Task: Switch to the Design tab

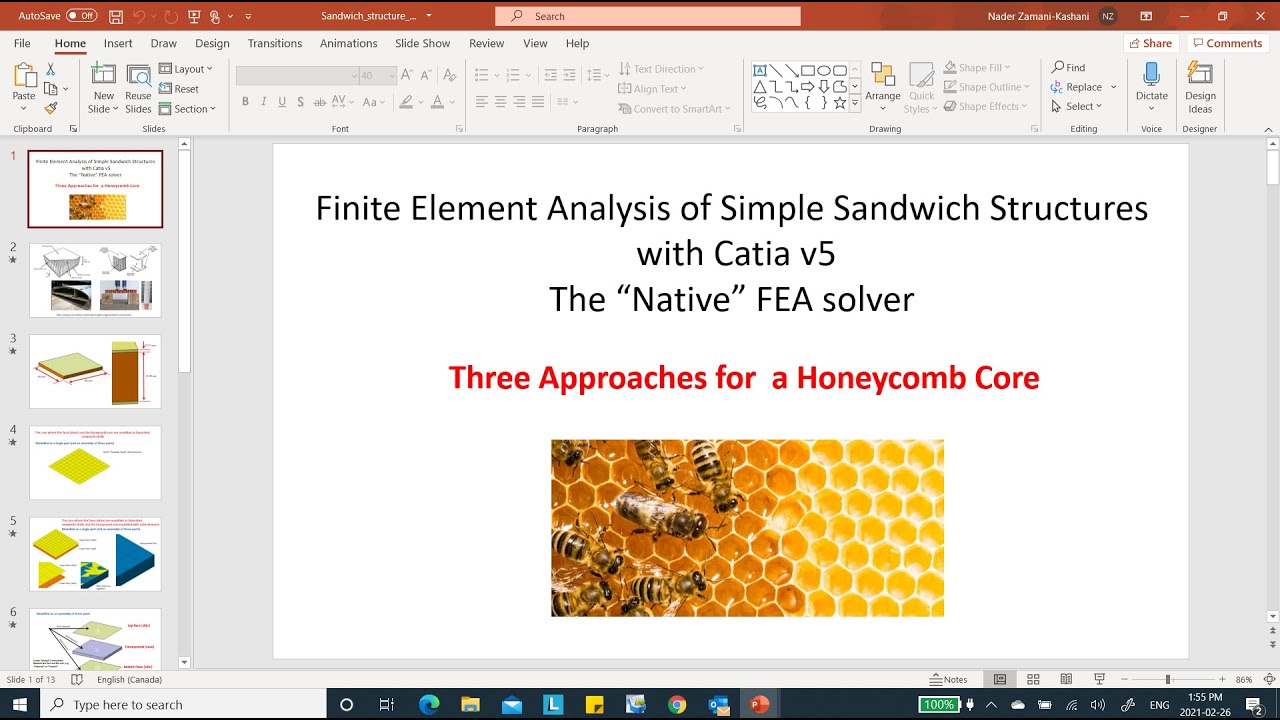Action: click(x=212, y=43)
